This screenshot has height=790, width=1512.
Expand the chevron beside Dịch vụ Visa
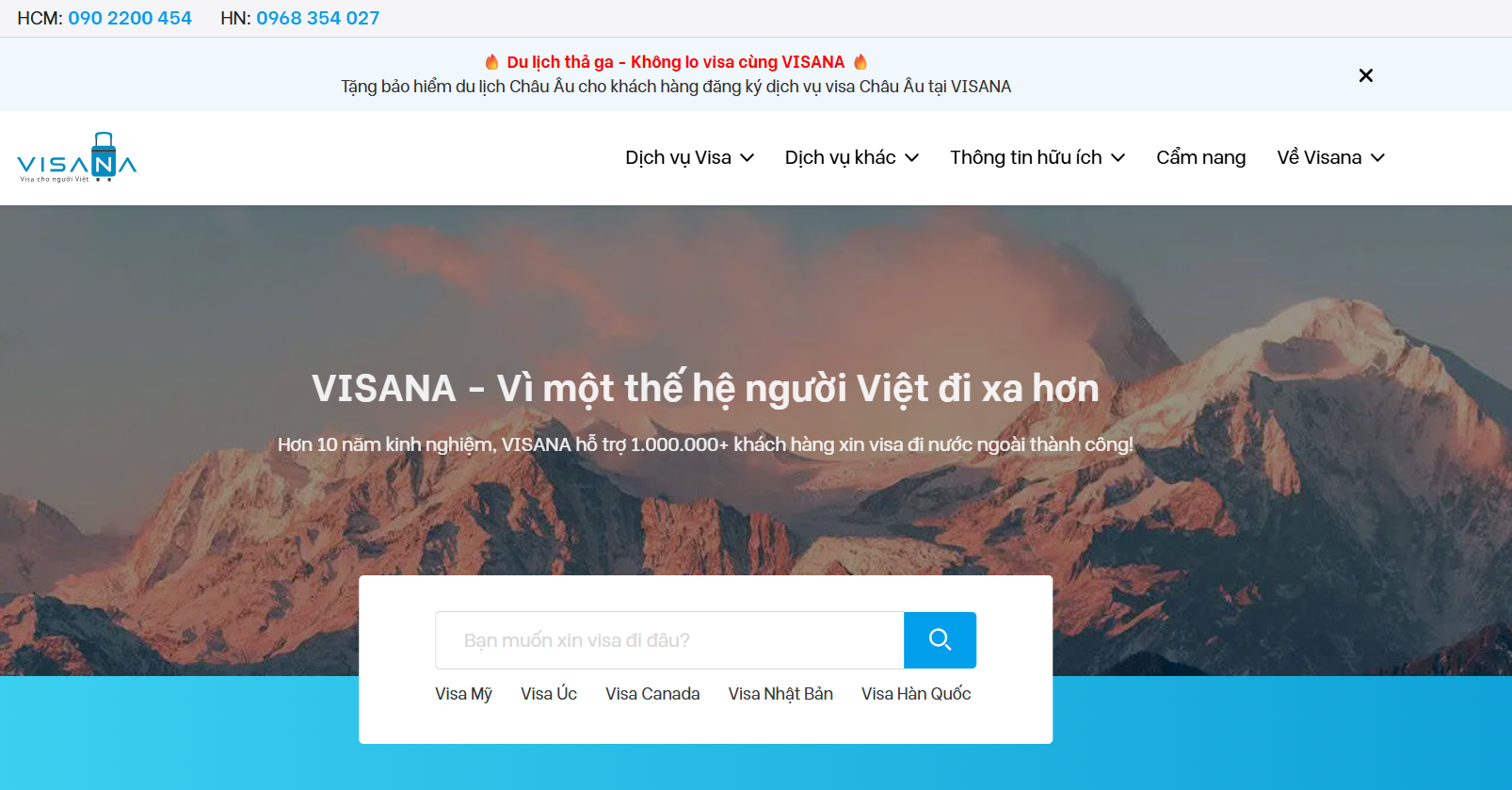click(x=748, y=158)
